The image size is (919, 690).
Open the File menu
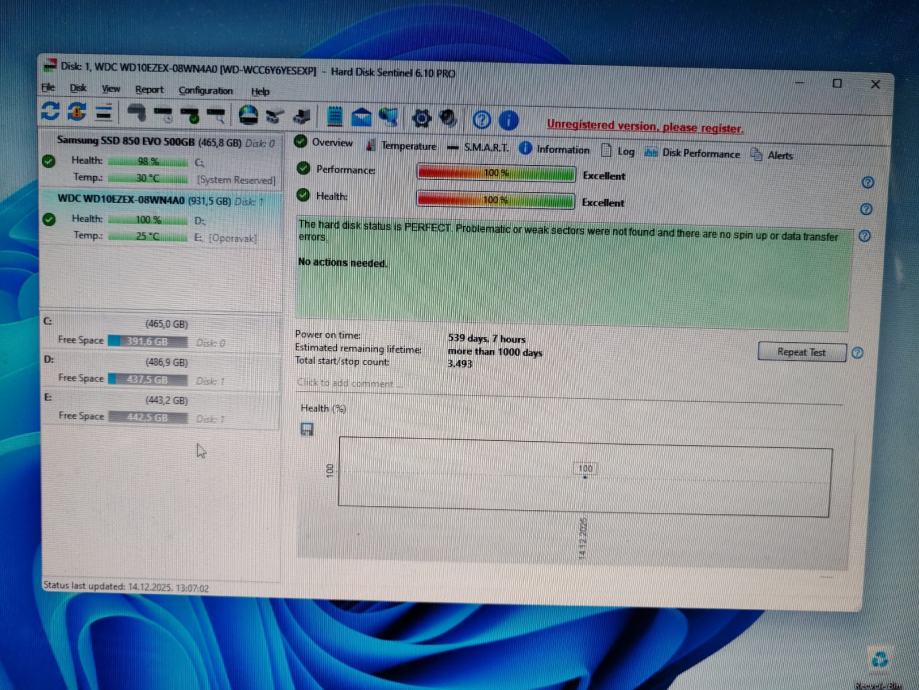point(48,87)
